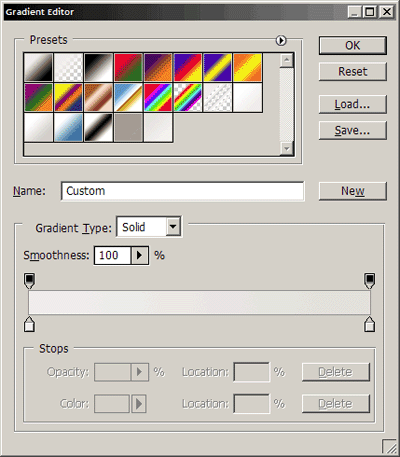Click the presets scrollbar down arrow

coord(287,148)
